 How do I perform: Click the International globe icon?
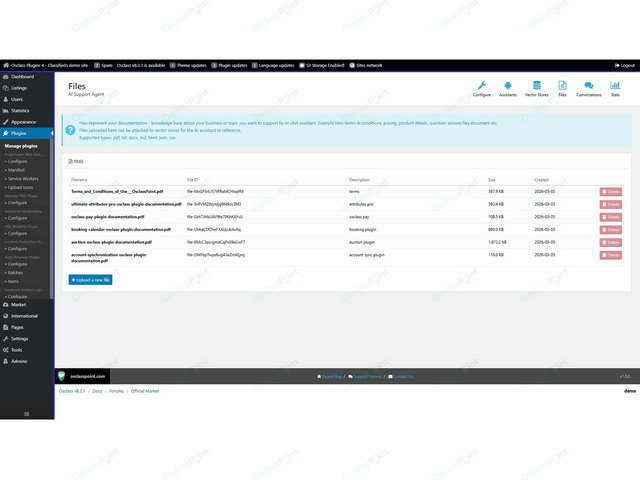pyautogui.click(x=6, y=316)
